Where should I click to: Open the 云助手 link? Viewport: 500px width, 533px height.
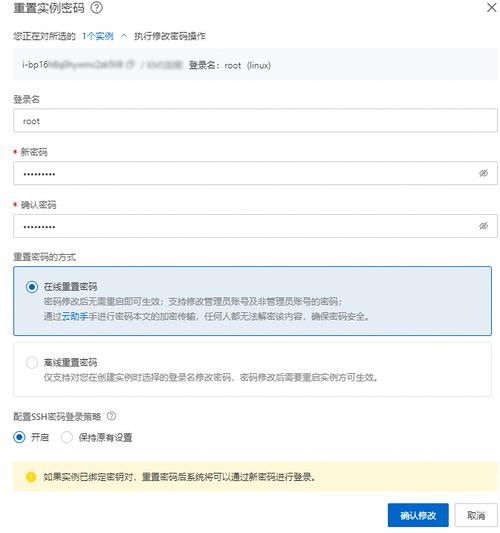pyautogui.click(x=75, y=316)
